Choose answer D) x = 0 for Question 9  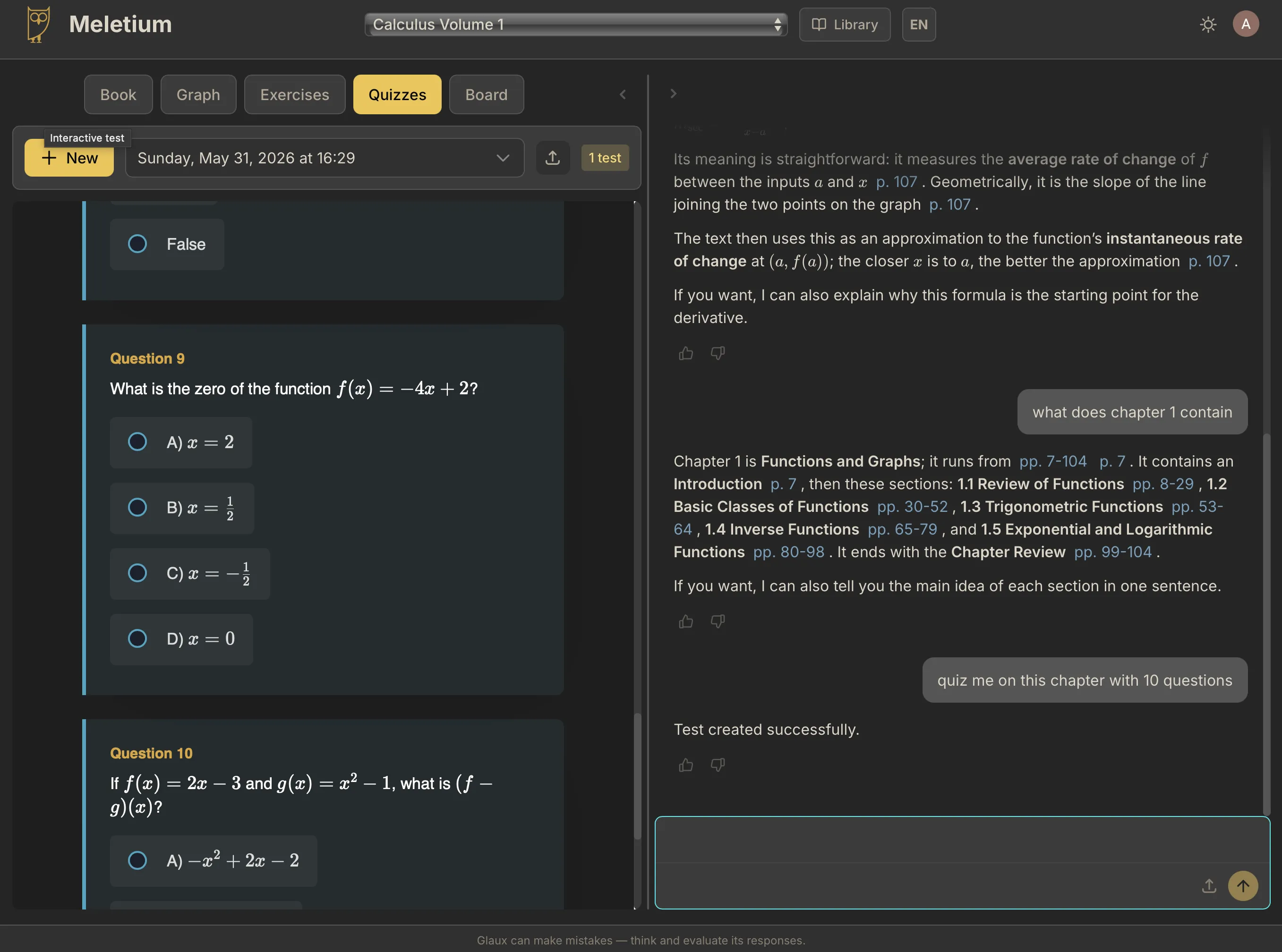(x=181, y=639)
